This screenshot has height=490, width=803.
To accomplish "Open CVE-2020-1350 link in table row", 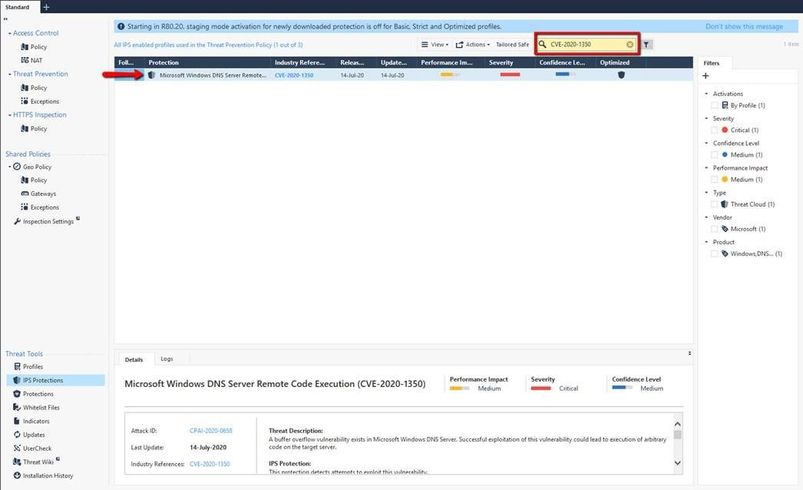I will tap(294, 75).
